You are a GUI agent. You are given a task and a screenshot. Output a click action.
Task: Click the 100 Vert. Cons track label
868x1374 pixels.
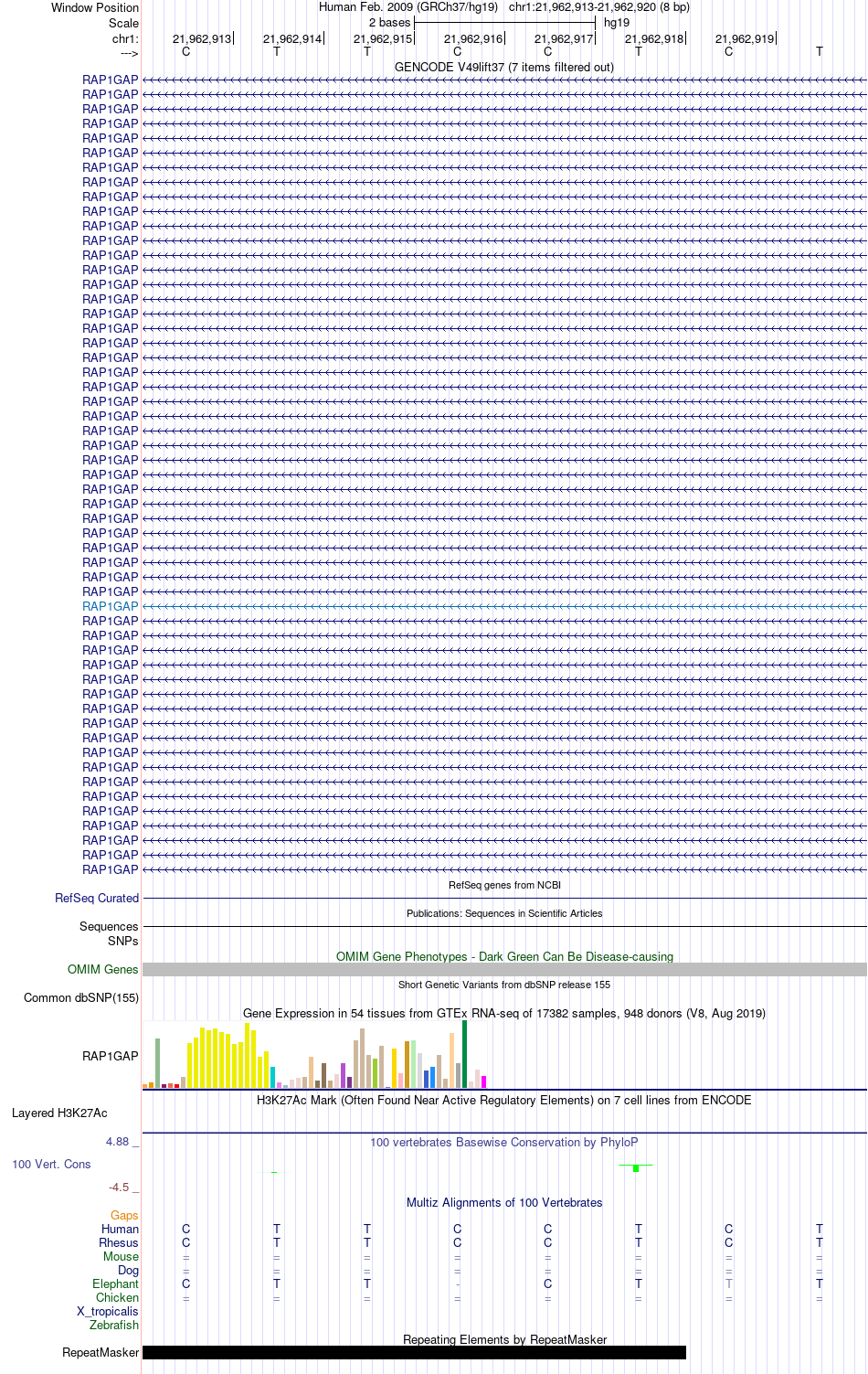click(x=51, y=1165)
